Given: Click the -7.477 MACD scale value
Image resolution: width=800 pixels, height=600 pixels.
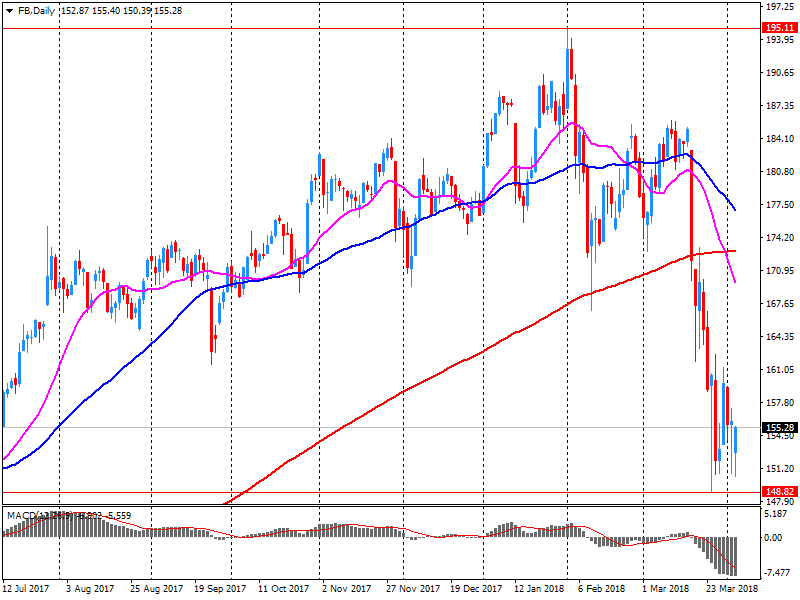Looking at the screenshot, I should click(x=777, y=572).
